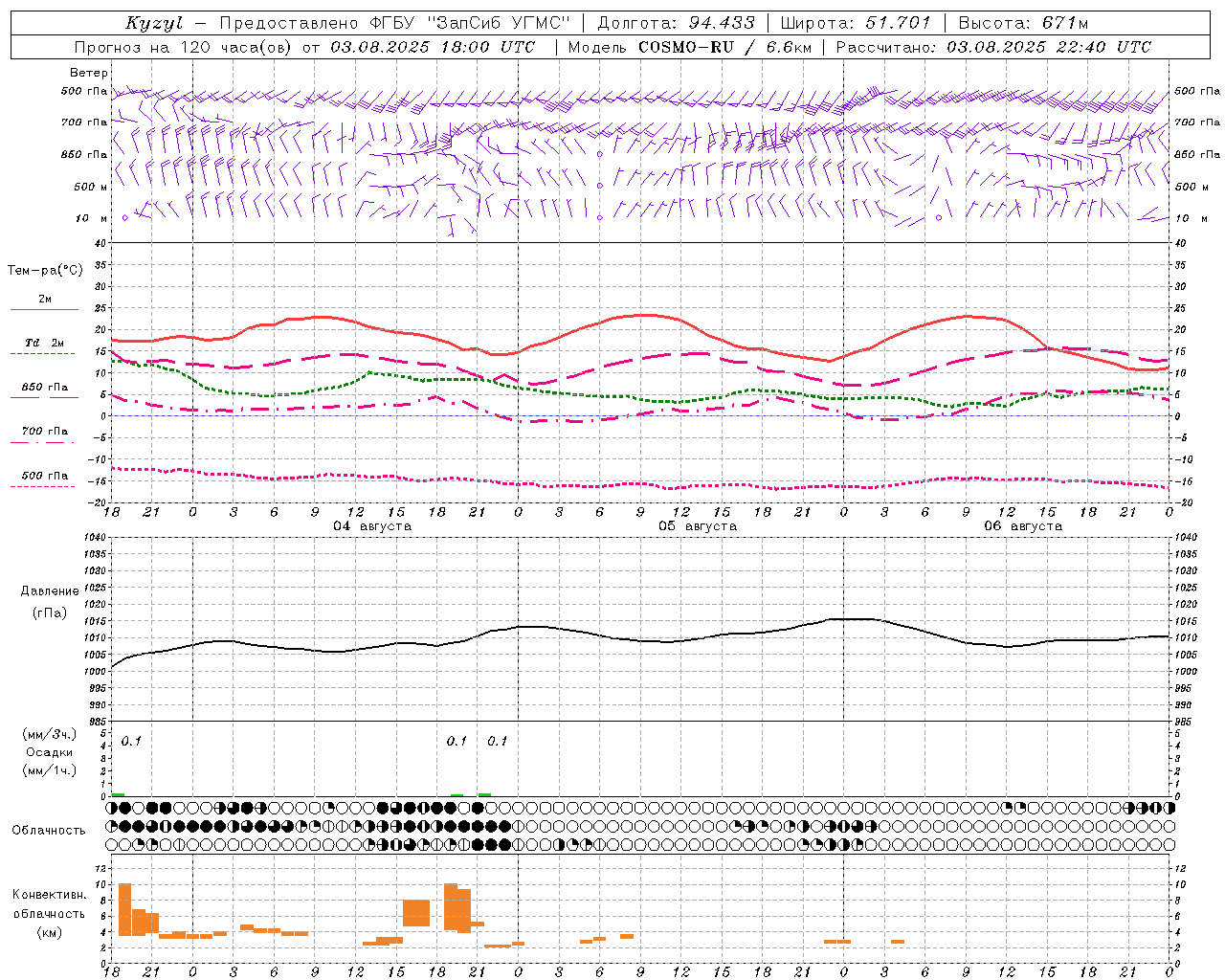Click the "(мм/3ч.)" precipitation unit label
Screen dimensions: 1225x980
pyautogui.click(x=49, y=734)
